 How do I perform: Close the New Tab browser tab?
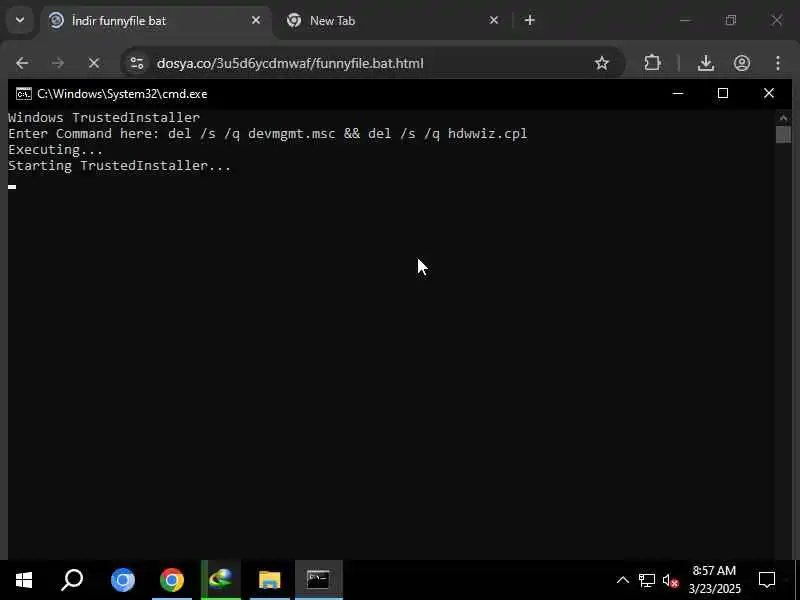click(494, 20)
